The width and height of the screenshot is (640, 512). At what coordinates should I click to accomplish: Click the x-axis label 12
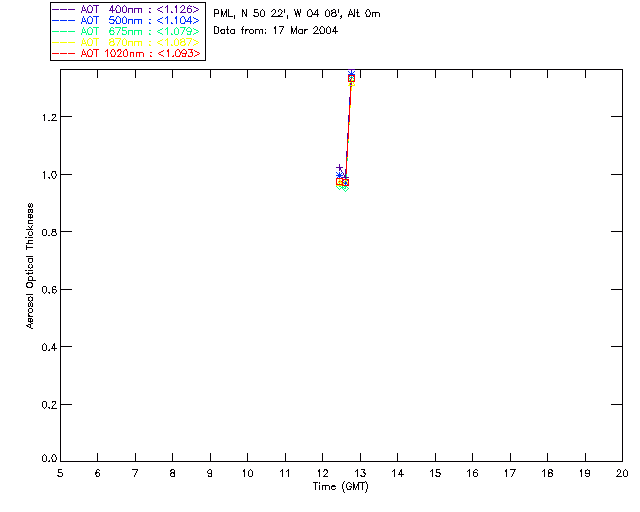coord(322,474)
